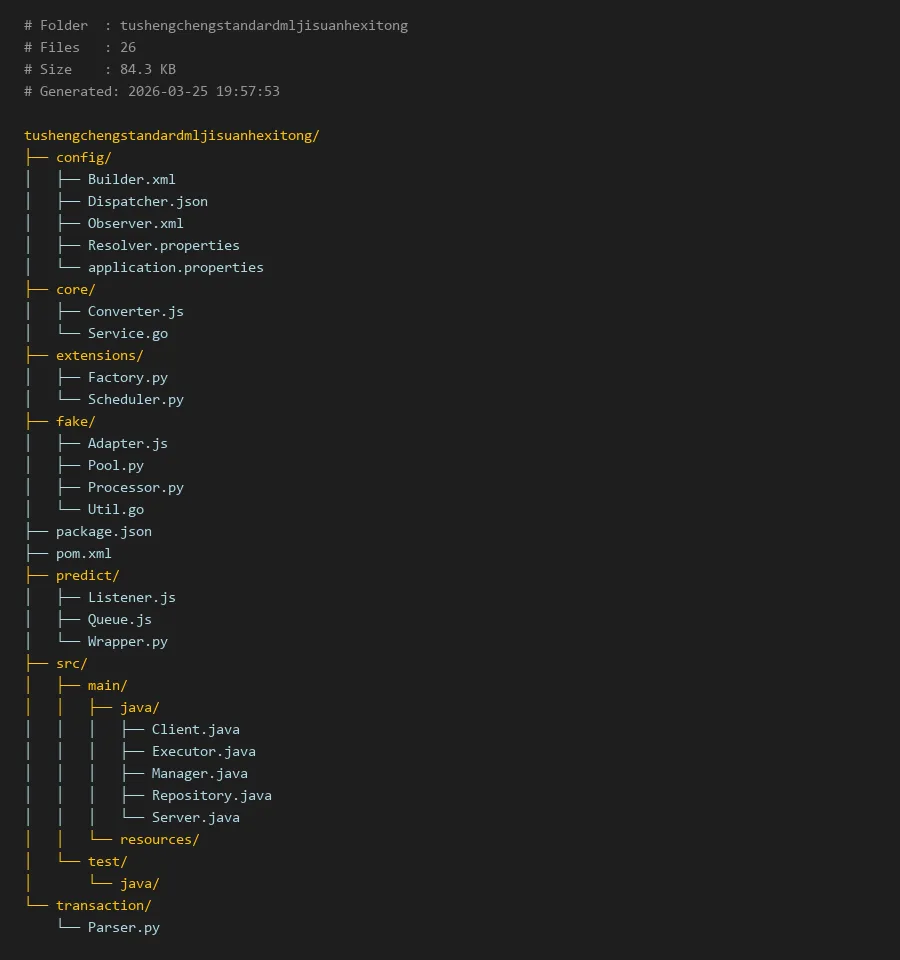This screenshot has height=960, width=900.
Task: Click the predict/ folder
Action: click(87, 575)
